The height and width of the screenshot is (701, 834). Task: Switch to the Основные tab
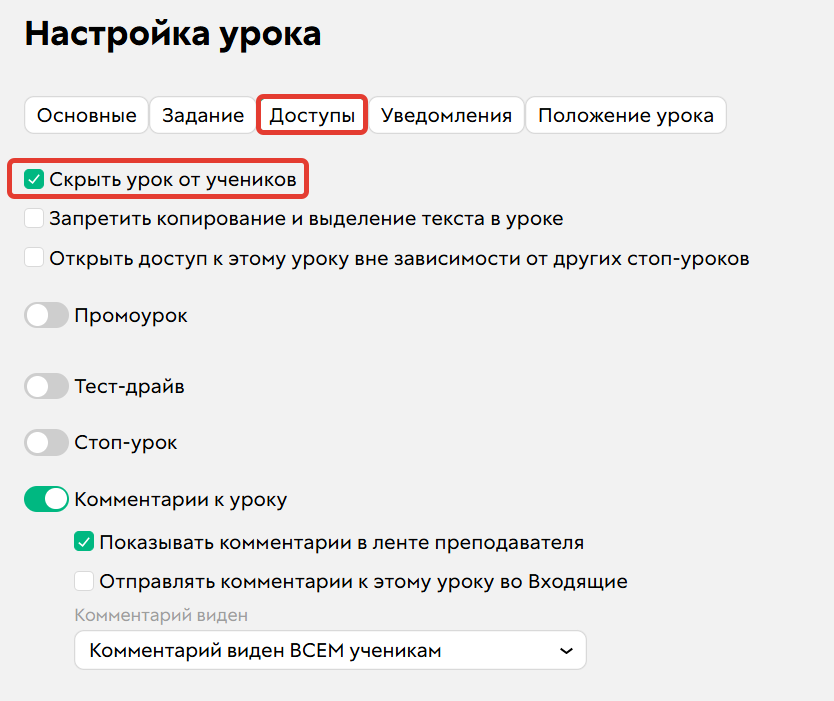click(87, 115)
